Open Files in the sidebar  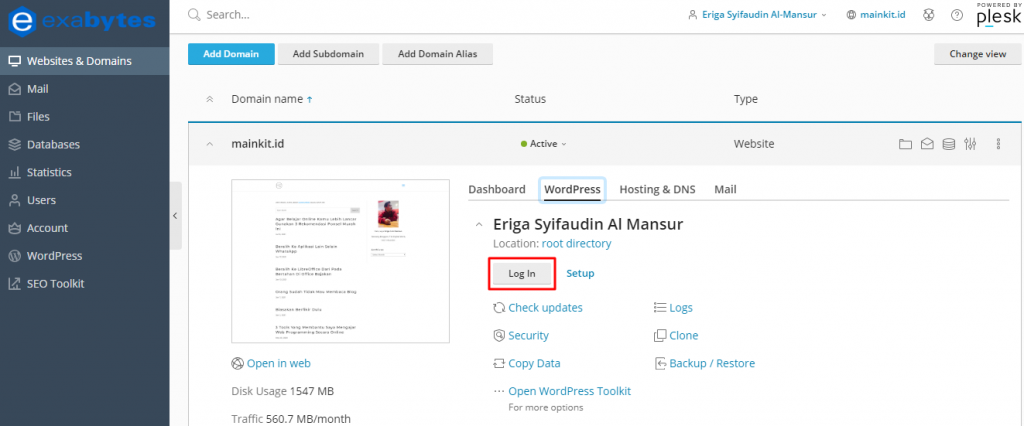pyautogui.click(x=84, y=117)
